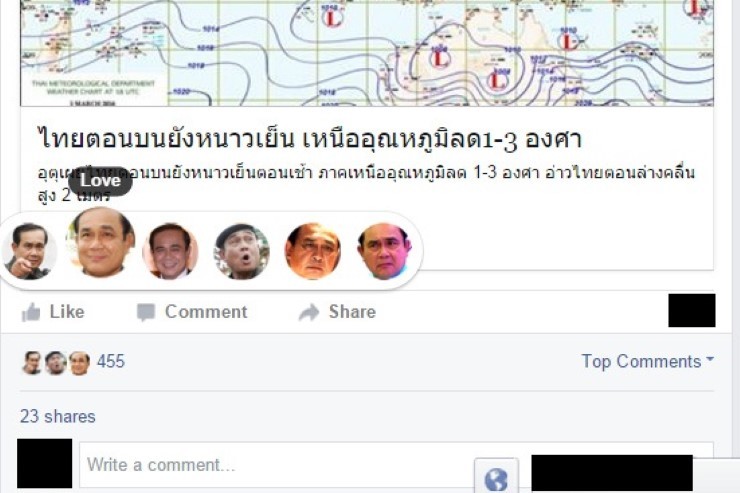Screen dimensions: 740x493
Task: Click the article description text below headline
Action: click(366, 184)
